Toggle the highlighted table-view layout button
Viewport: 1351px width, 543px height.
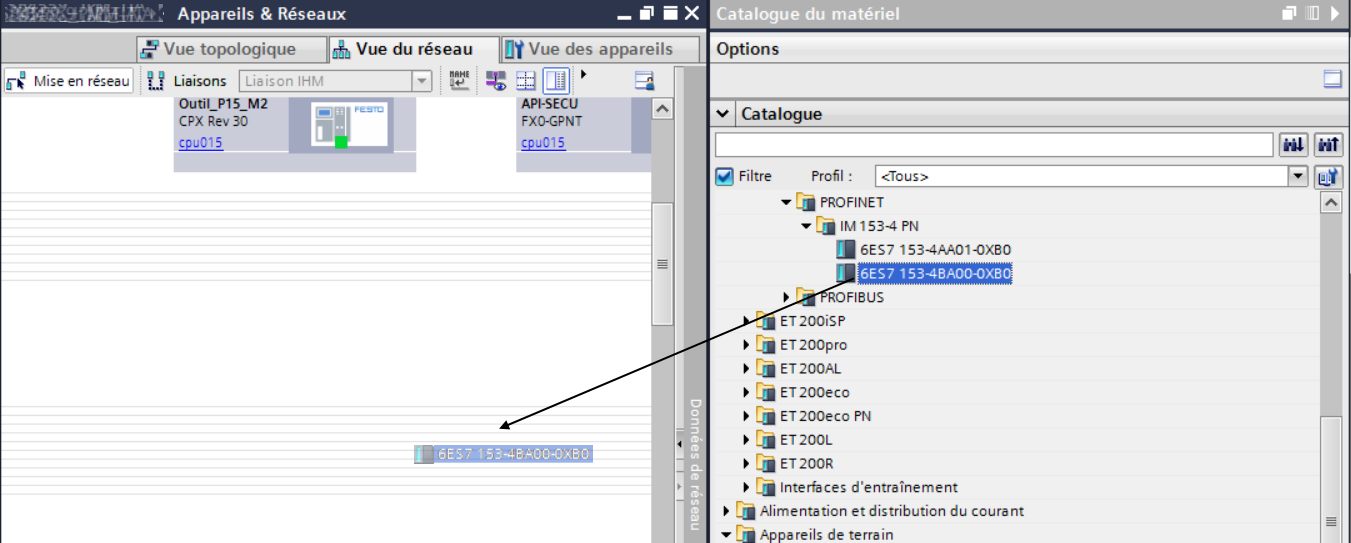coord(556,81)
